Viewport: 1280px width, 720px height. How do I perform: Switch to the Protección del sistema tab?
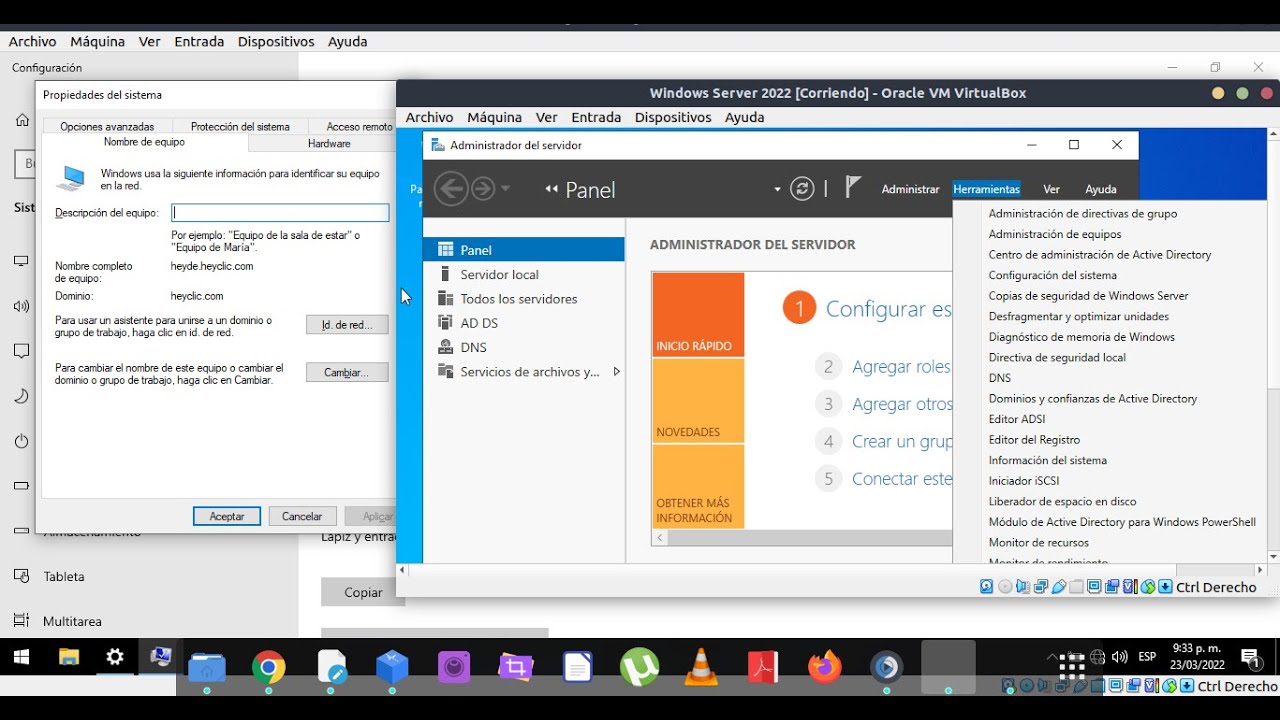coord(240,127)
